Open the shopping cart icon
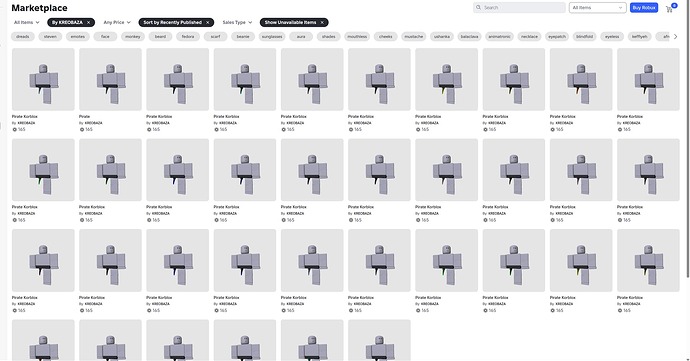This screenshot has height=361, width=690. coord(670,8)
